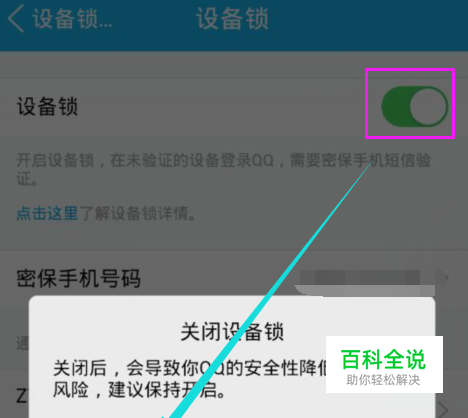Tap the white knob of the green switch

428,106
